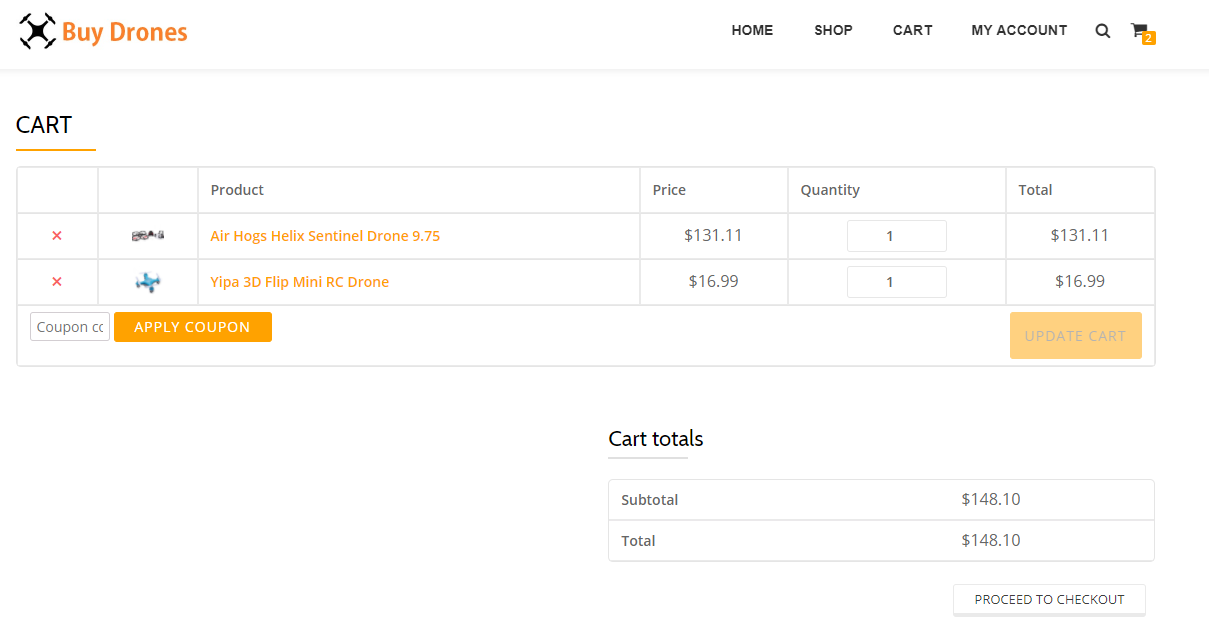The image size is (1209, 632).
Task: Proceed to checkout
Action: (x=1049, y=599)
